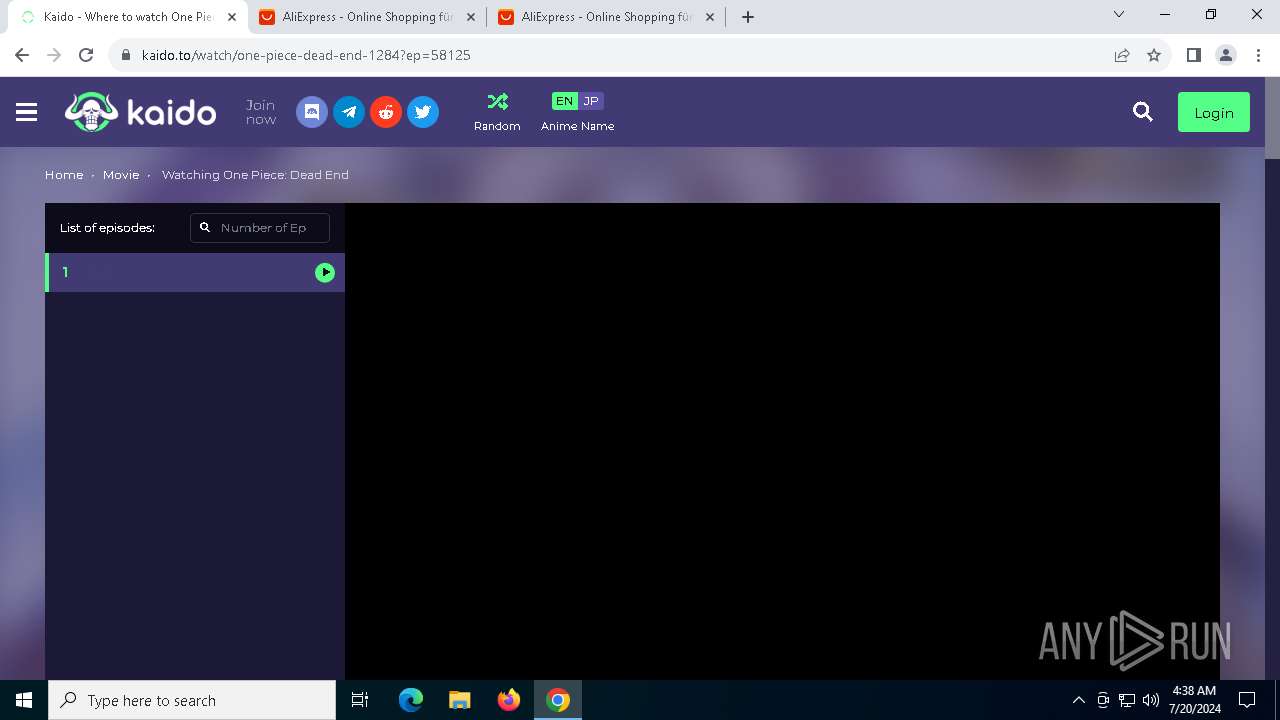Open Chrome three-dot menu
This screenshot has width=1280, height=720.
(x=1258, y=55)
